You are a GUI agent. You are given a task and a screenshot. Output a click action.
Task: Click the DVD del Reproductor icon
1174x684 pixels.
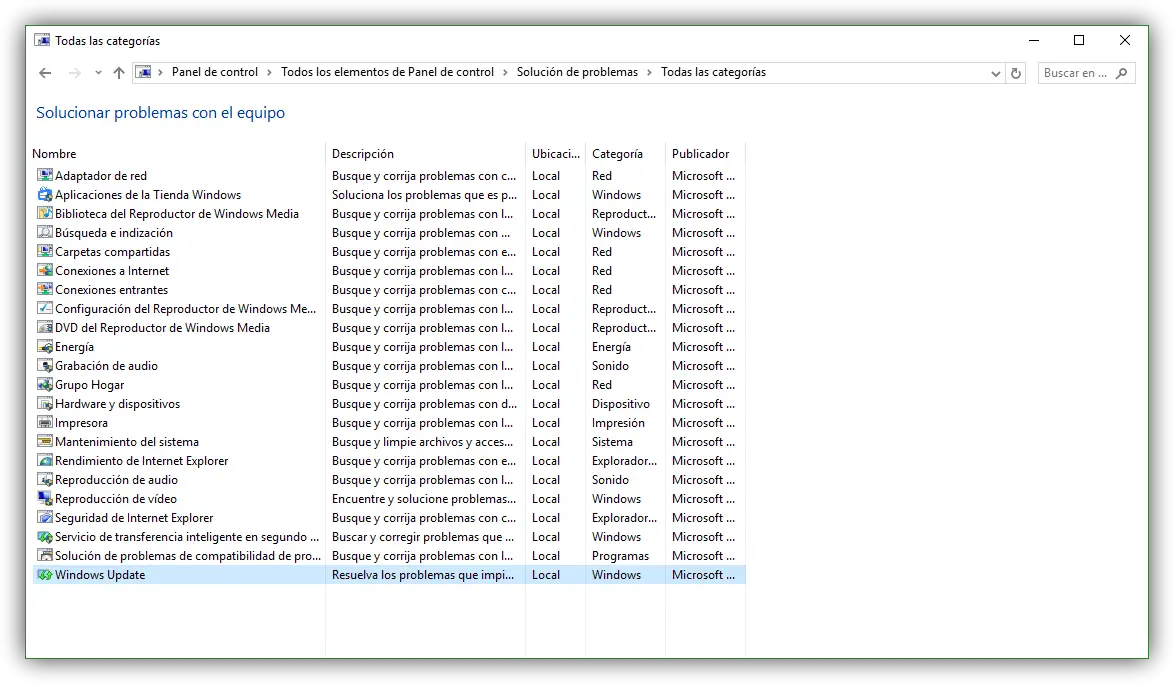click(45, 328)
